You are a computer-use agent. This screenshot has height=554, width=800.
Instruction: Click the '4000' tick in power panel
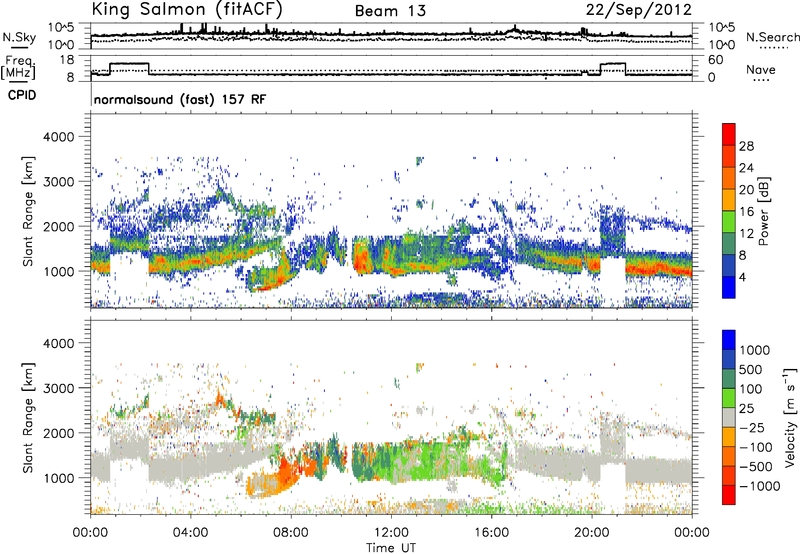pyautogui.click(x=58, y=137)
